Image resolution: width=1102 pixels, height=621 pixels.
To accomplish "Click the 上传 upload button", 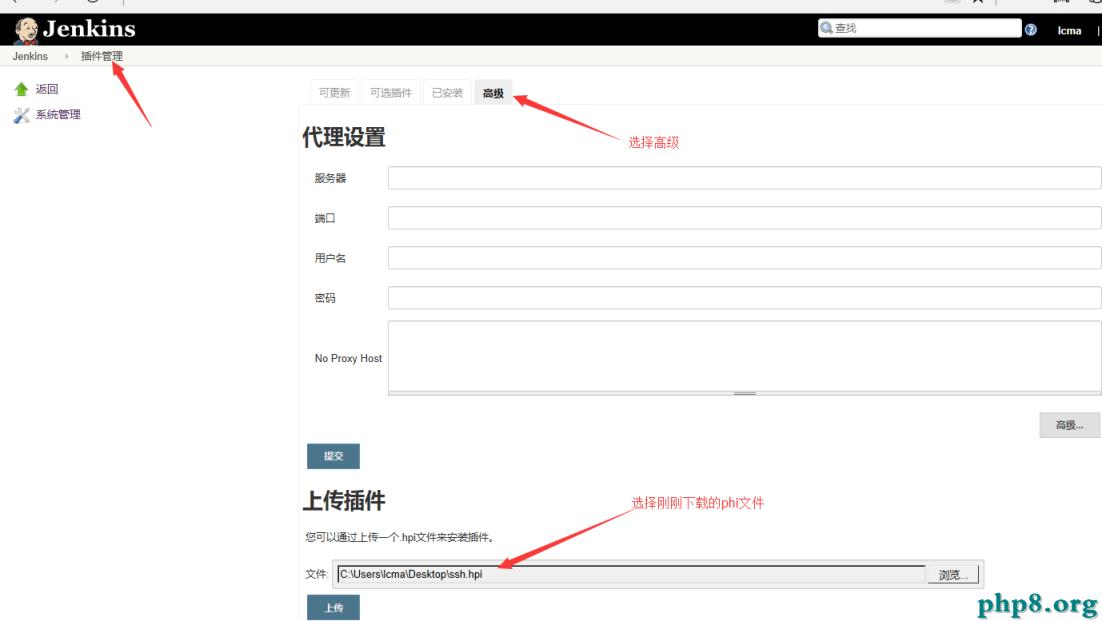I will coord(333,607).
